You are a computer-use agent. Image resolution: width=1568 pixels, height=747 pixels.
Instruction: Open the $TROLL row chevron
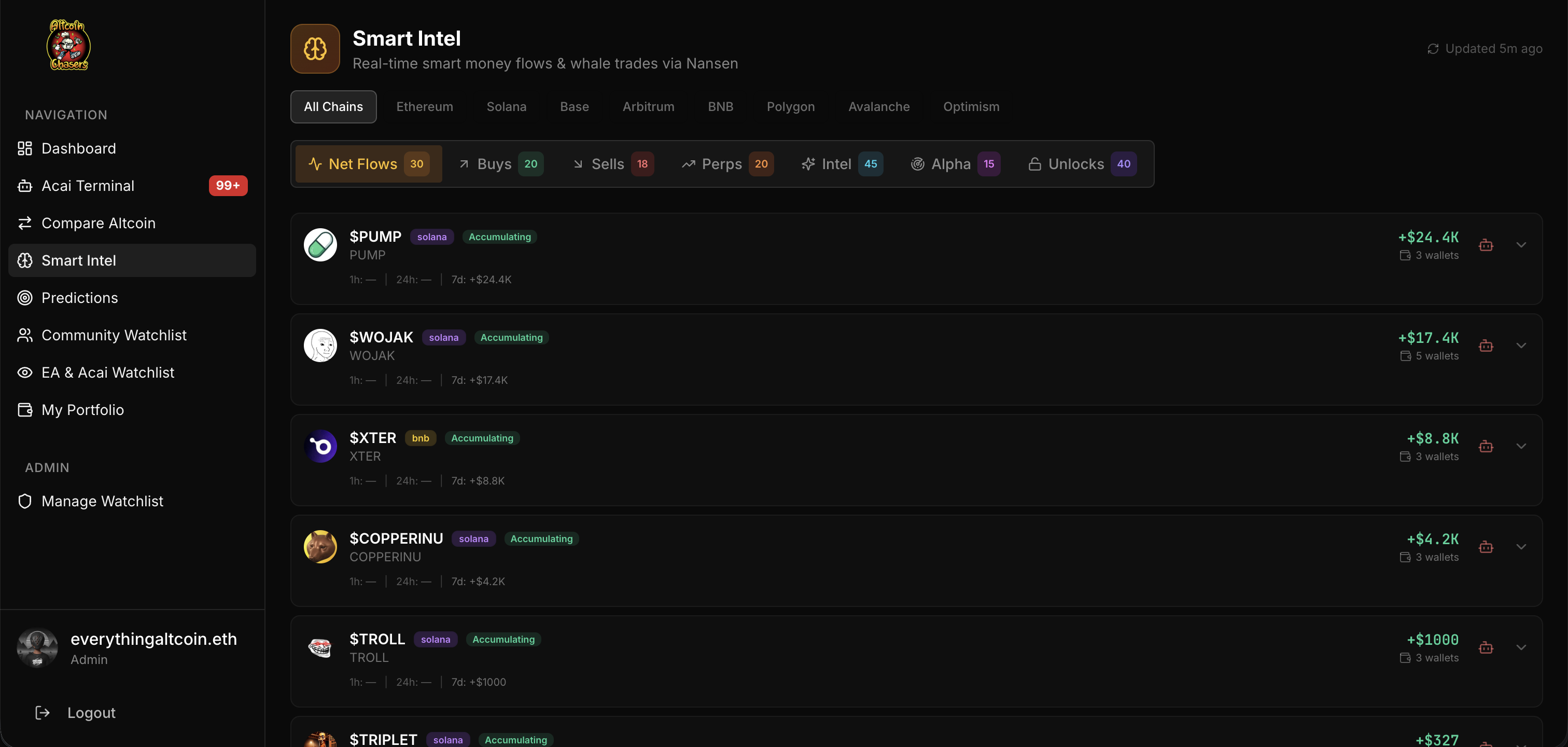pos(1522,647)
